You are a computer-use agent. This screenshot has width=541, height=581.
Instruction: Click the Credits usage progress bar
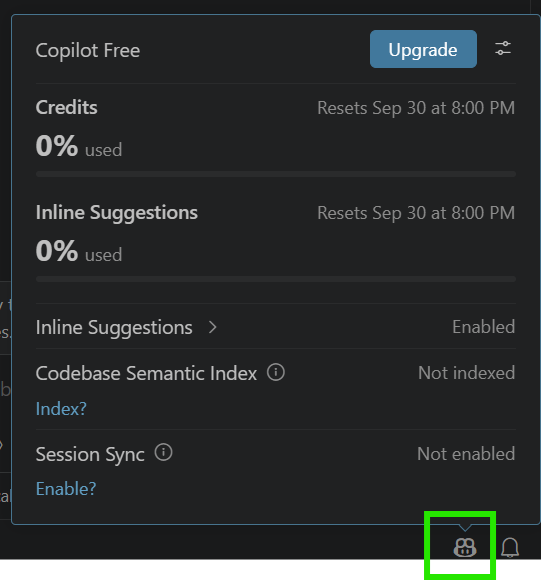(x=276, y=174)
